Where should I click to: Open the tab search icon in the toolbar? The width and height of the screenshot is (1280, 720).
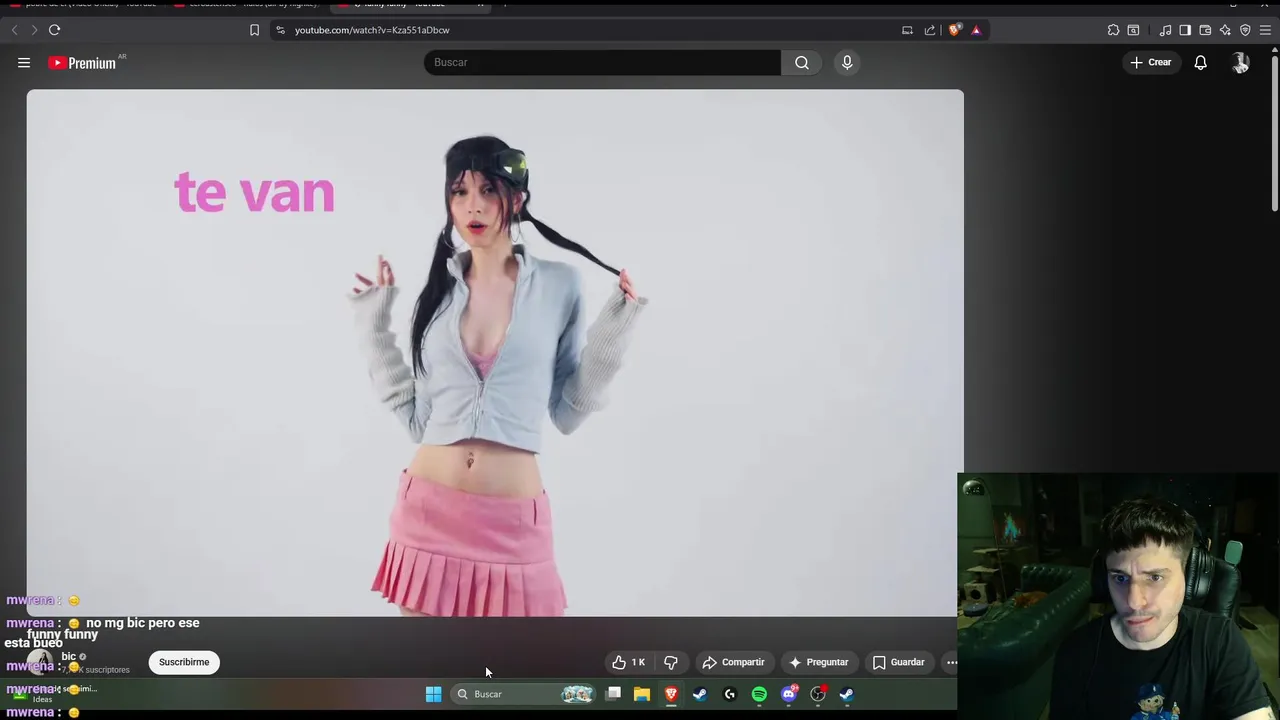click(1133, 30)
